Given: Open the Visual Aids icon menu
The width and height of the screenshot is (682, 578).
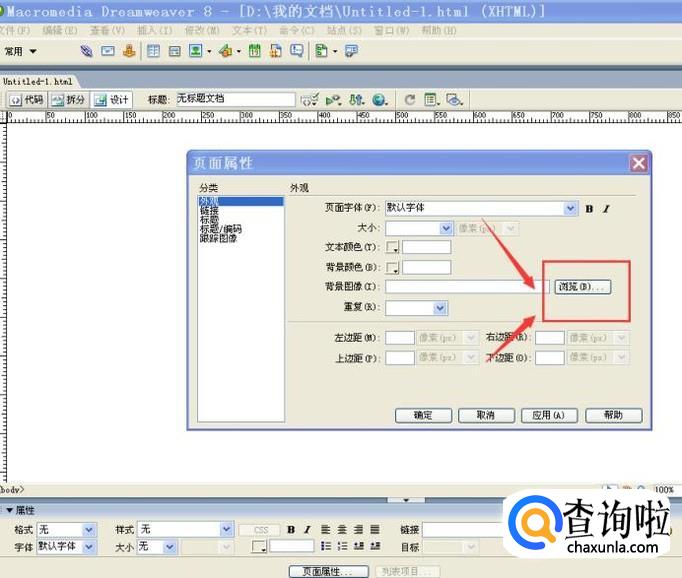Looking at the screenshot, I should pos(455,100).
